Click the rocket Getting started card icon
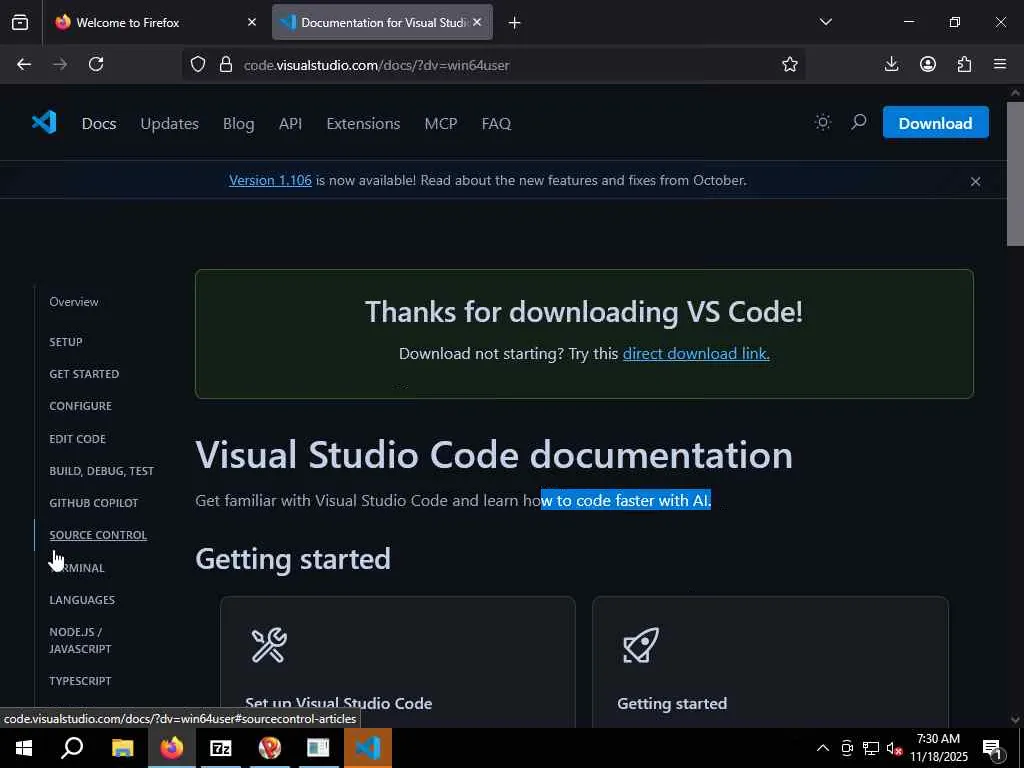This screenshot has height=768, width=1024. (x=641, y=645)
